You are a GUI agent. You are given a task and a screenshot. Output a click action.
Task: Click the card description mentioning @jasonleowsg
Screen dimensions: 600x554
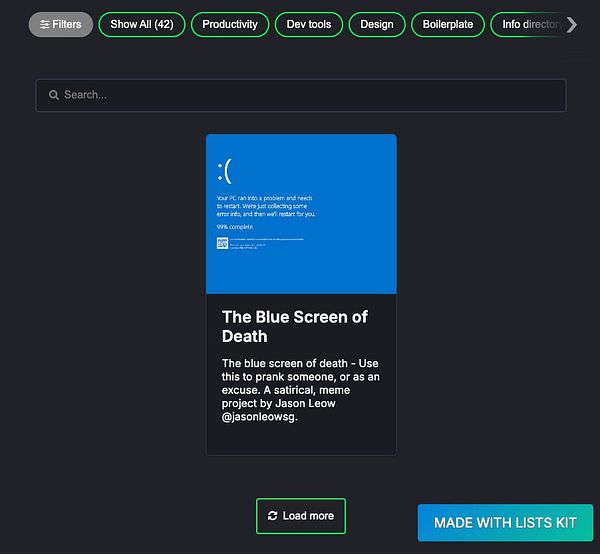[x=301, y=390]
